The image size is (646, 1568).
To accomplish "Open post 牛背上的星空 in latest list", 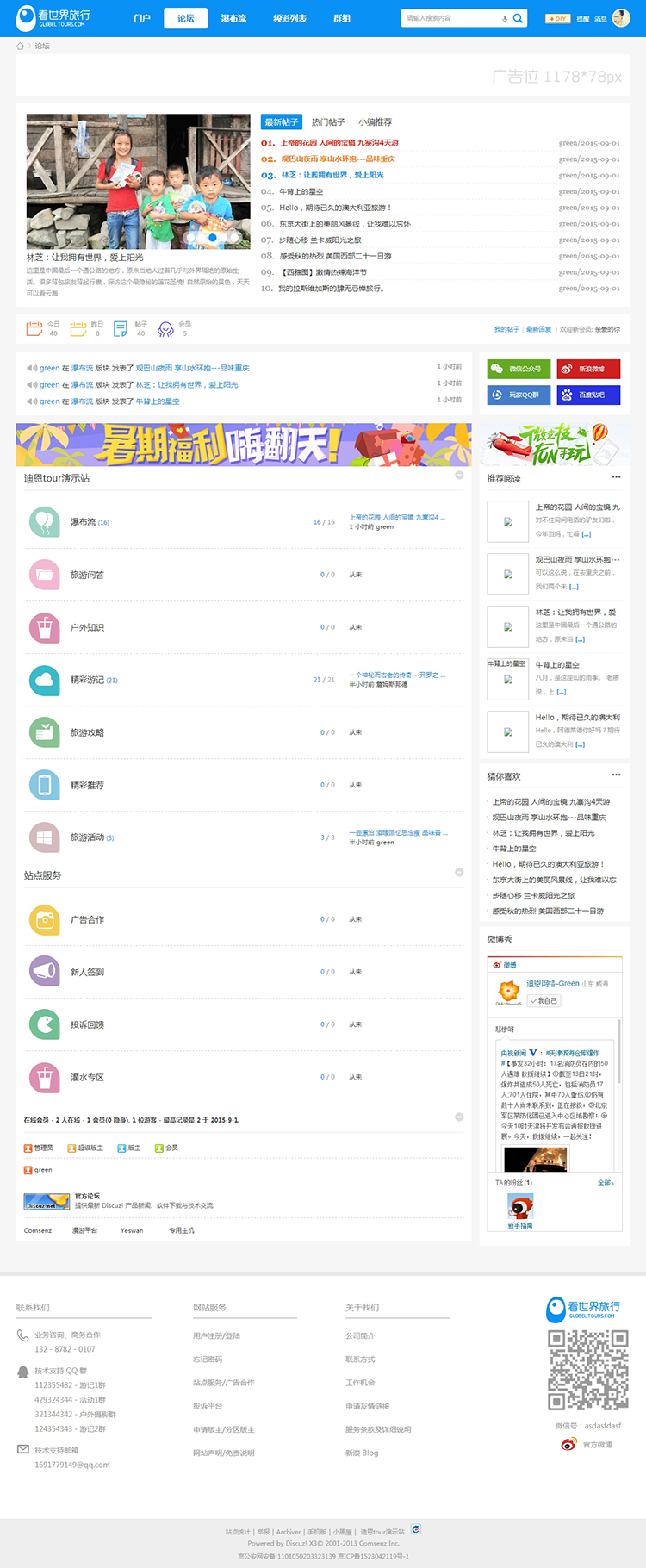I will click(x=301, y=191).
